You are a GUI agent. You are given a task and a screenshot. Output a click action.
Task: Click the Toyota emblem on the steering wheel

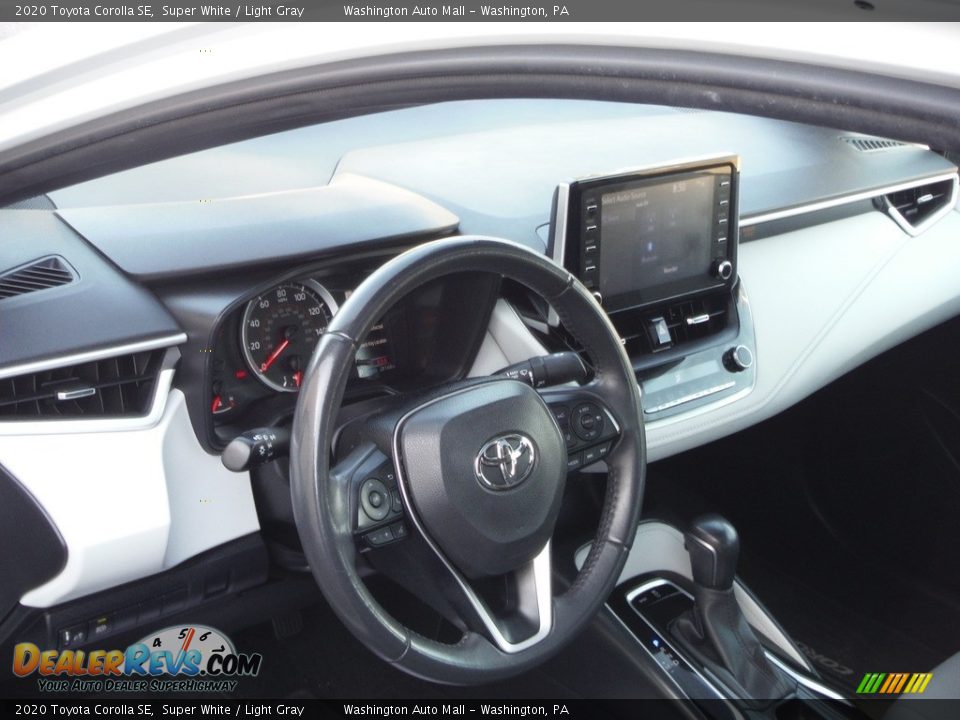point(505,462)
